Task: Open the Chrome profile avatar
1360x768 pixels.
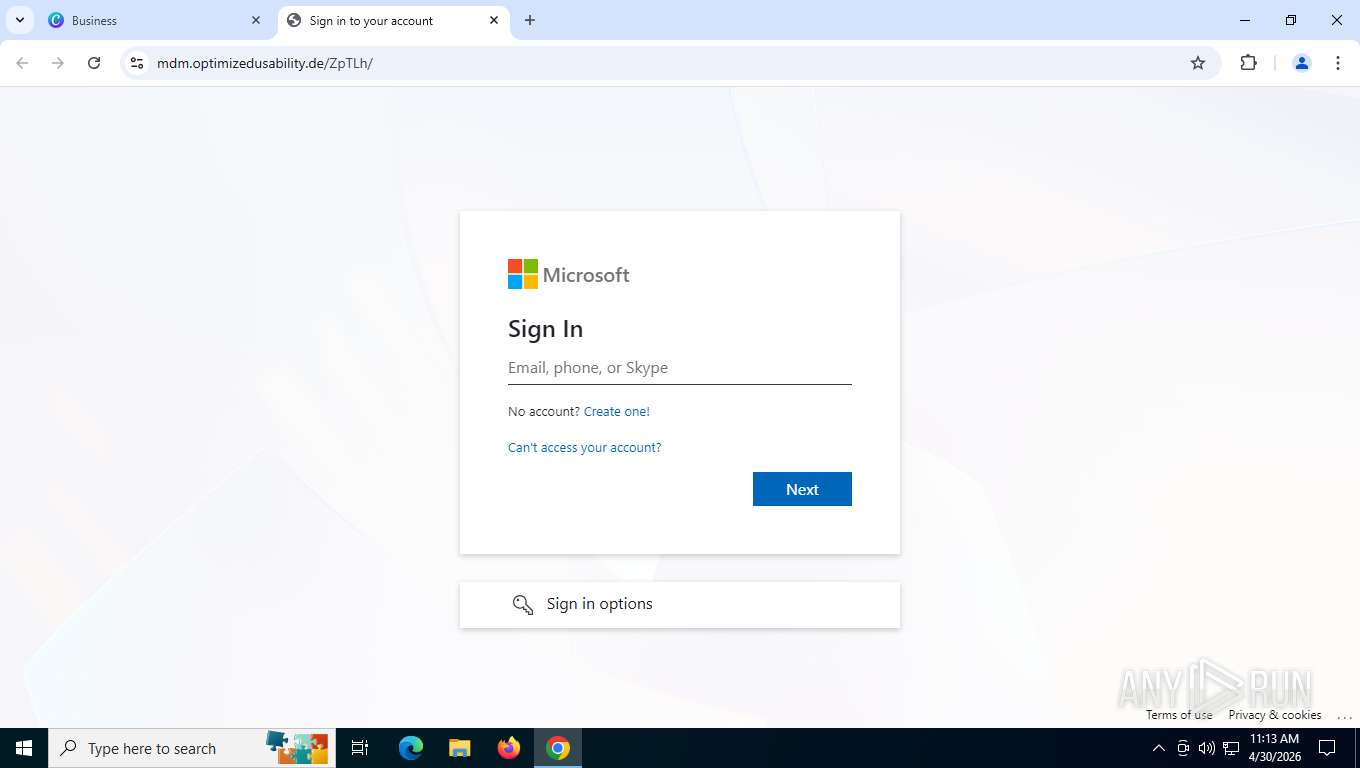Action: [x=1302, y=63]
